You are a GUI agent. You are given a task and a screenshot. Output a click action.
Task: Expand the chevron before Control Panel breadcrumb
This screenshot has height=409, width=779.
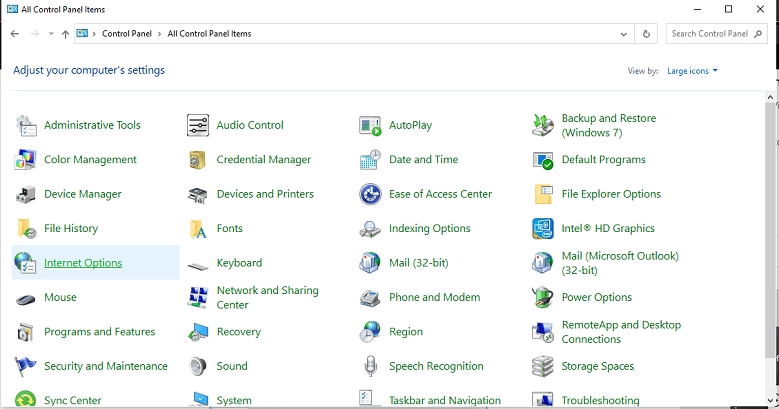click(x=94, y=34)
